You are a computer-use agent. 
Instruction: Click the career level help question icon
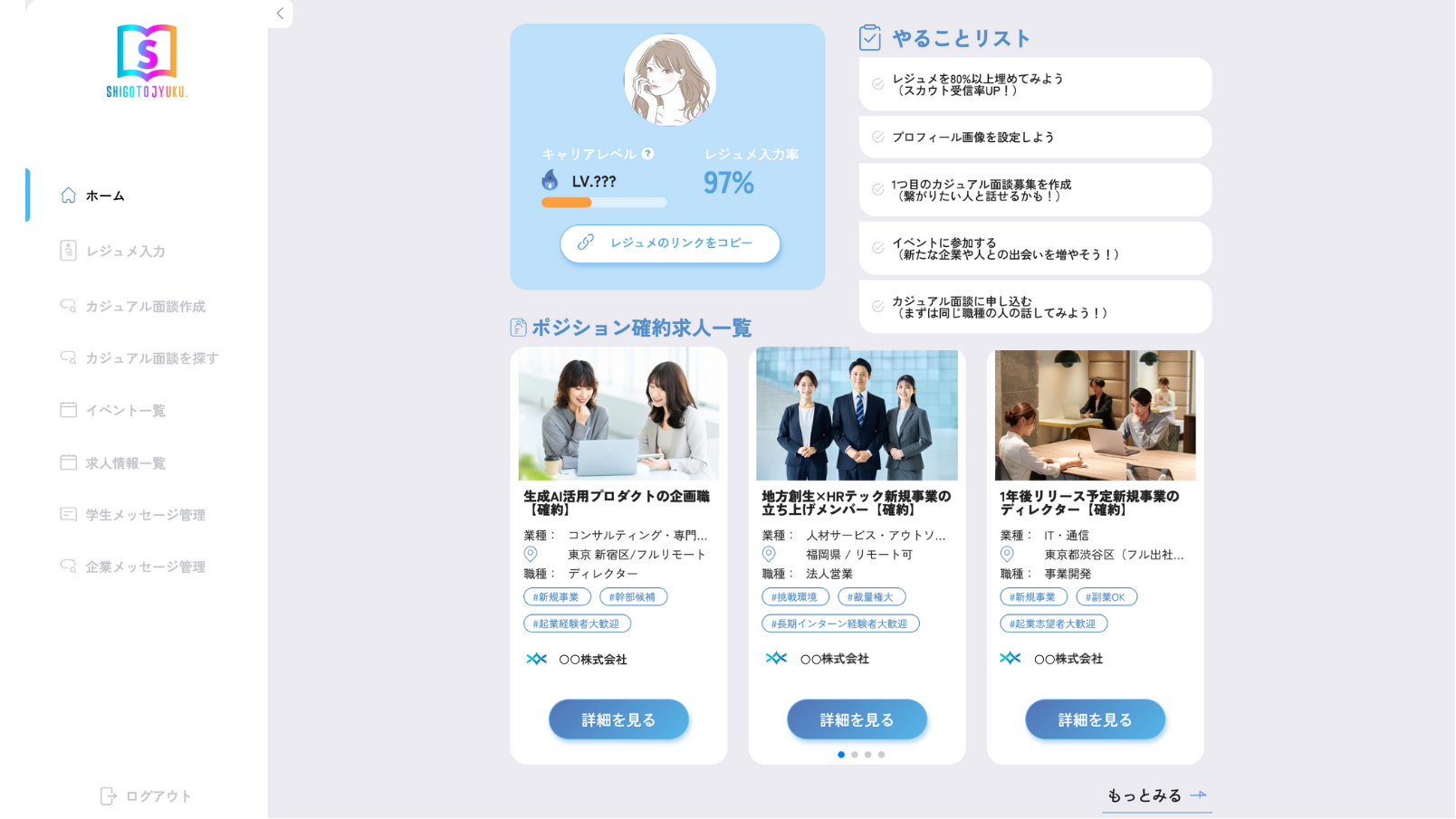click(647, 154)
